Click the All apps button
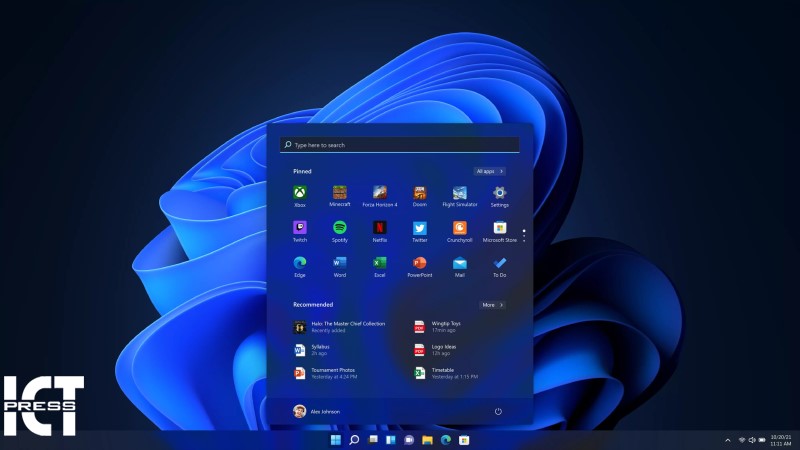This screenshot has height=450, width=800. click(490, 171)
